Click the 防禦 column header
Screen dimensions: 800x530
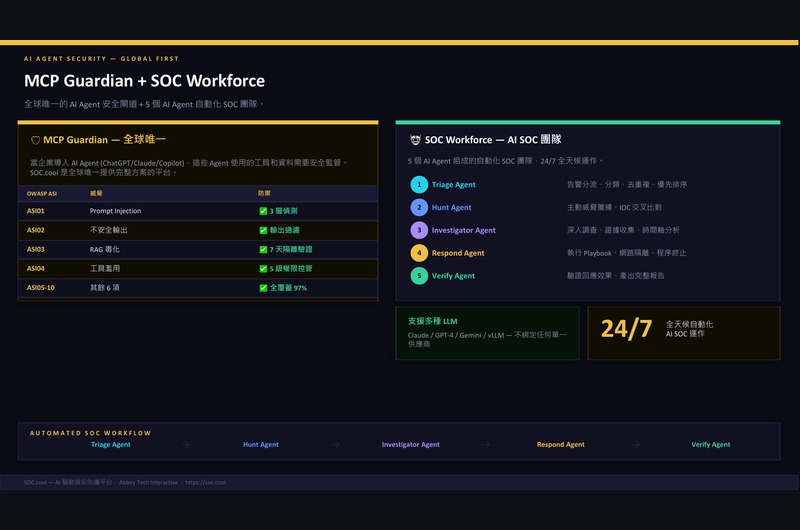[x=264, y=193]
